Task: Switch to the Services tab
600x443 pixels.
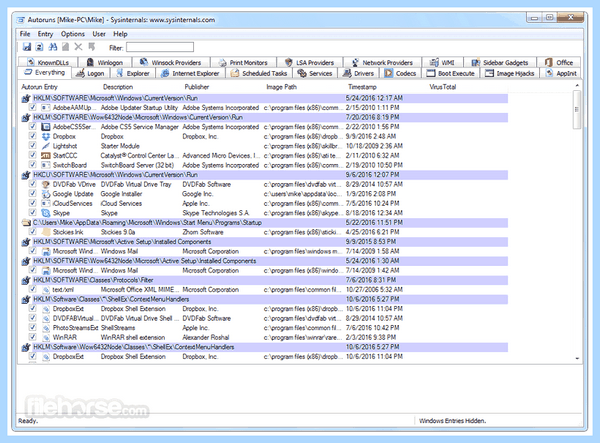Action: click(315, 73)
